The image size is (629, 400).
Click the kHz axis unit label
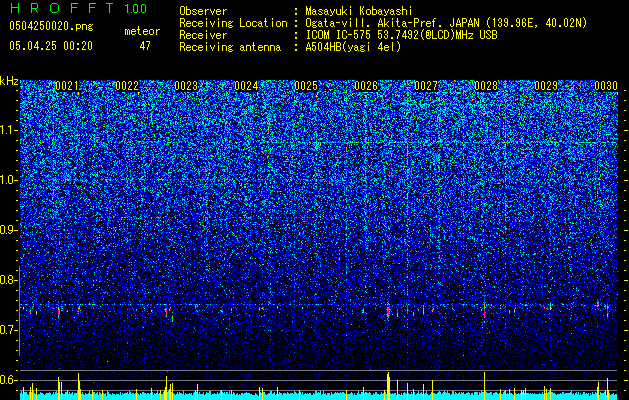[9, 81]
